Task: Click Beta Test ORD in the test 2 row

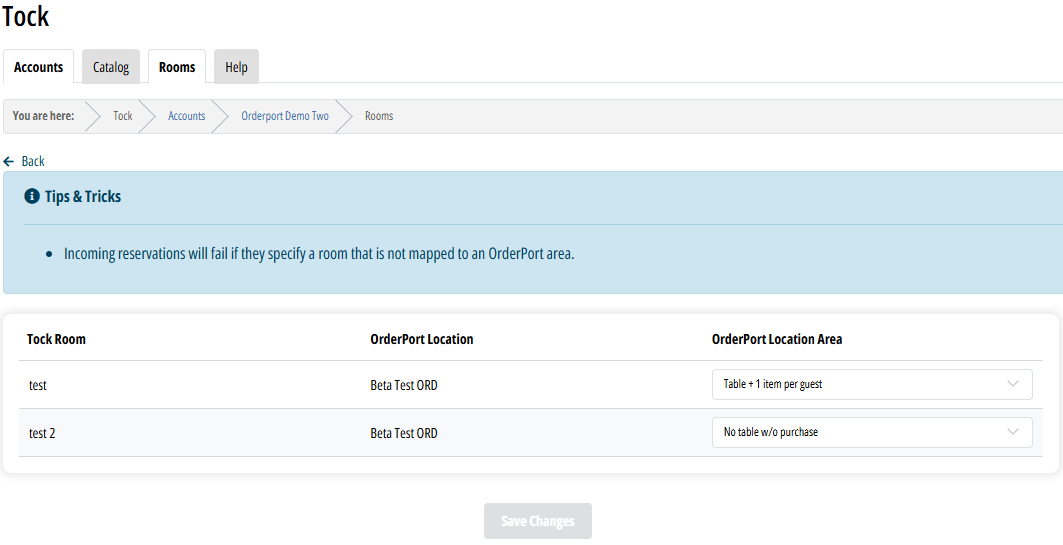Action: click(404, 433)
